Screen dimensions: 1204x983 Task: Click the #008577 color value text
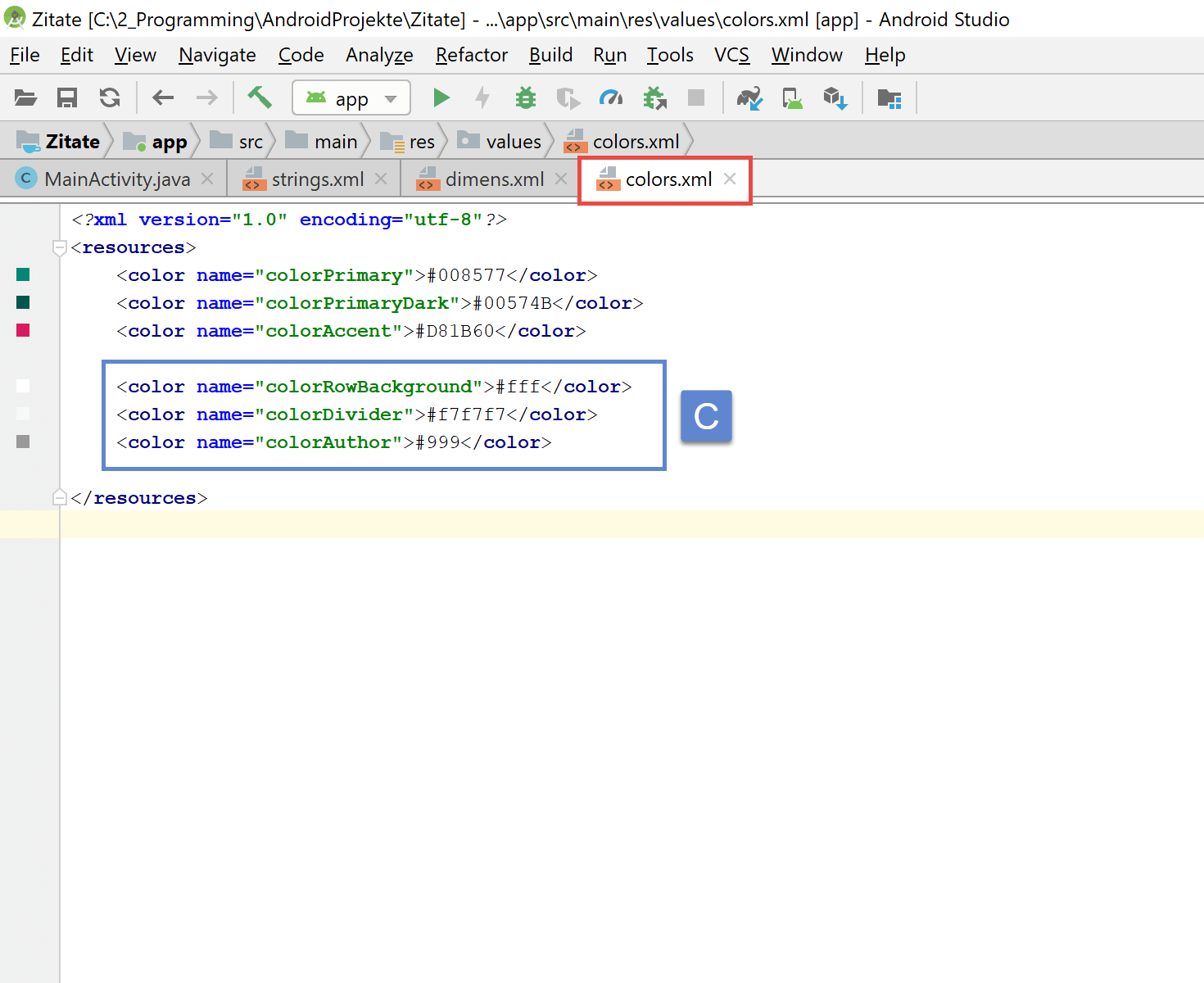point(466,275)
